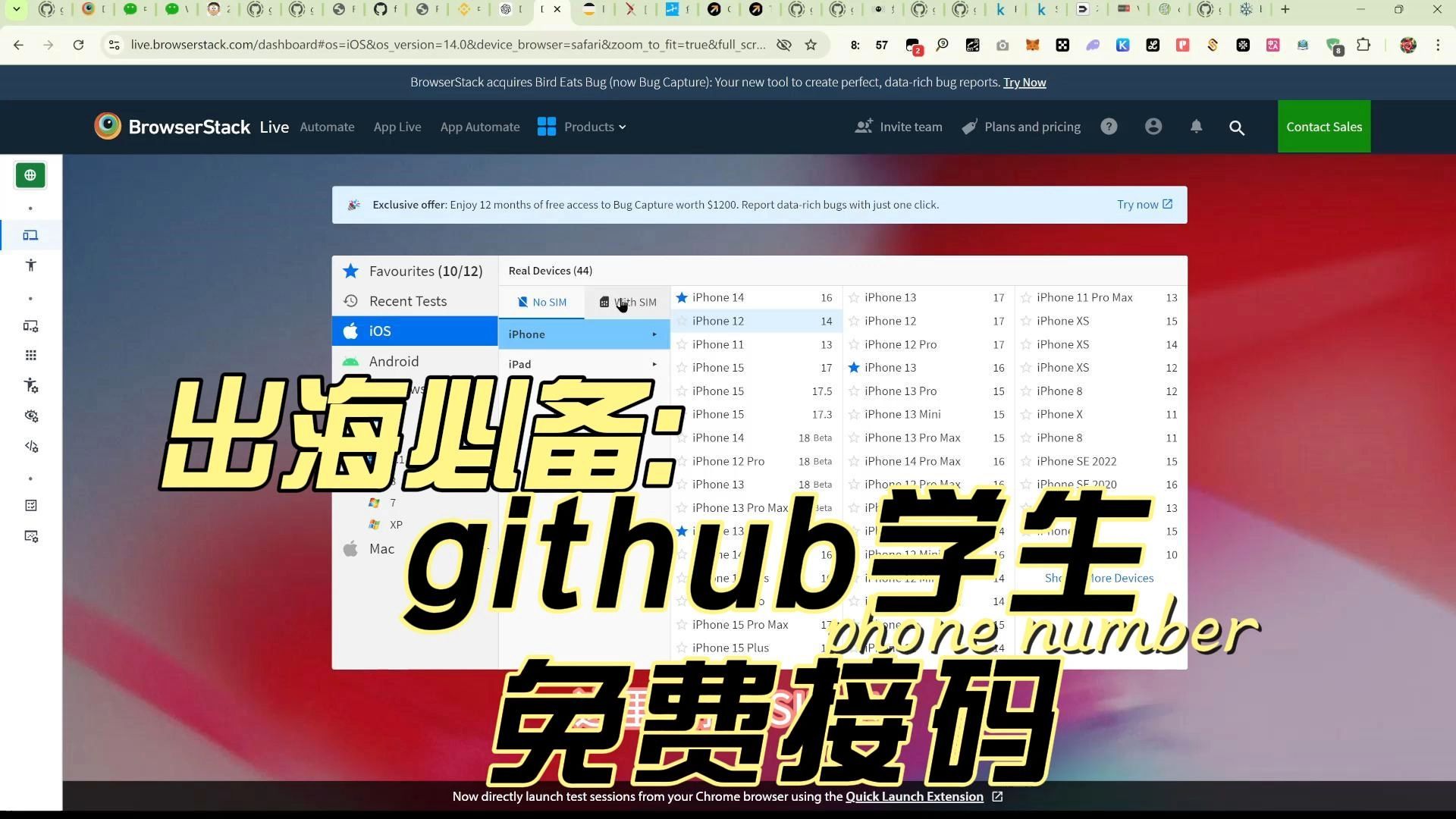
Task: Select the Favourites tab filter
Action: point(415,270)
